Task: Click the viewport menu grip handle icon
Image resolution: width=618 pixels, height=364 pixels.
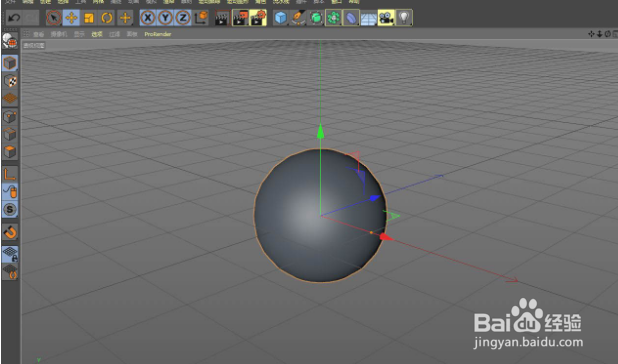Action: (x=26, y=34)
